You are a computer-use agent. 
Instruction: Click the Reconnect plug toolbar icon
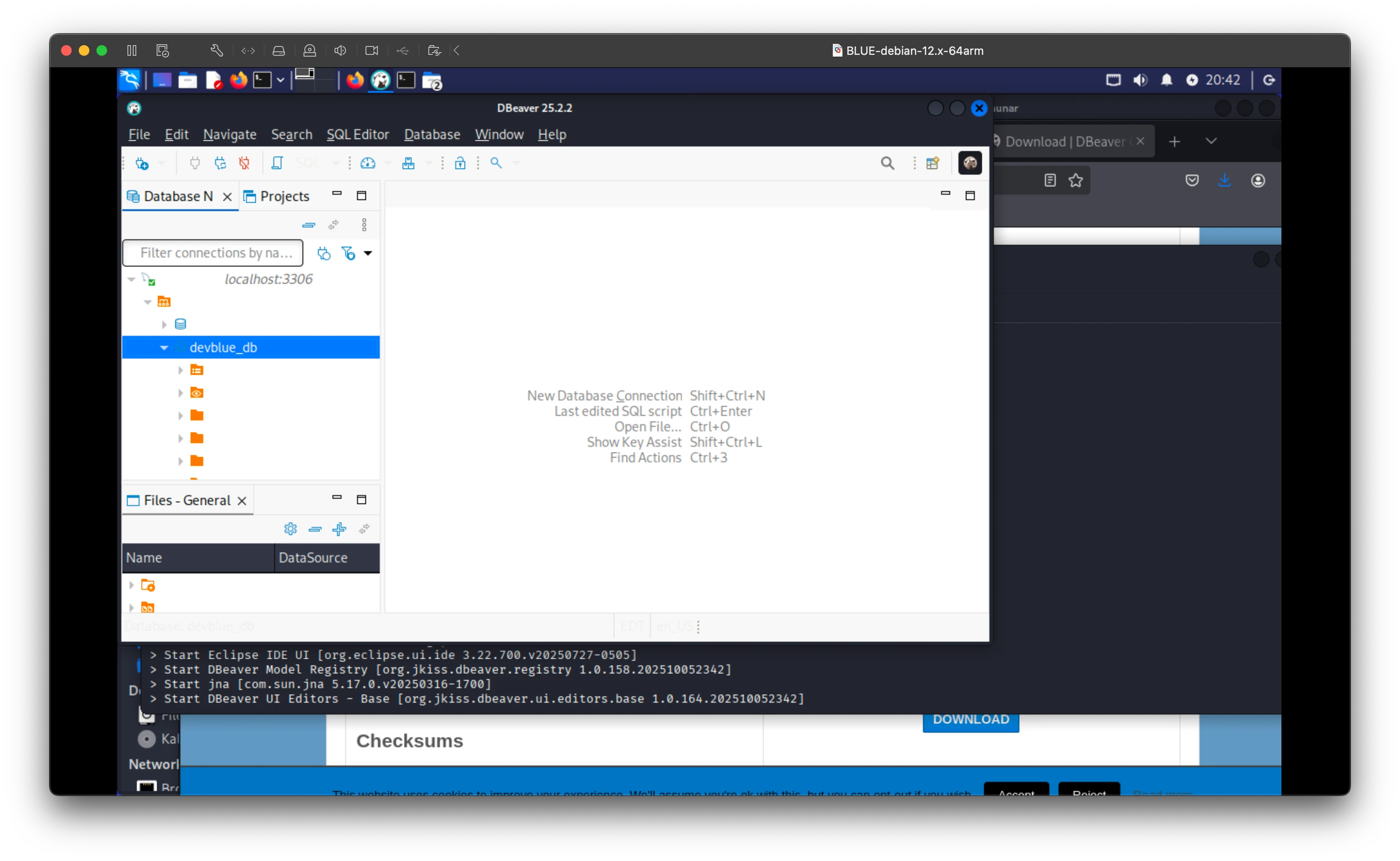tap(220, 163)
